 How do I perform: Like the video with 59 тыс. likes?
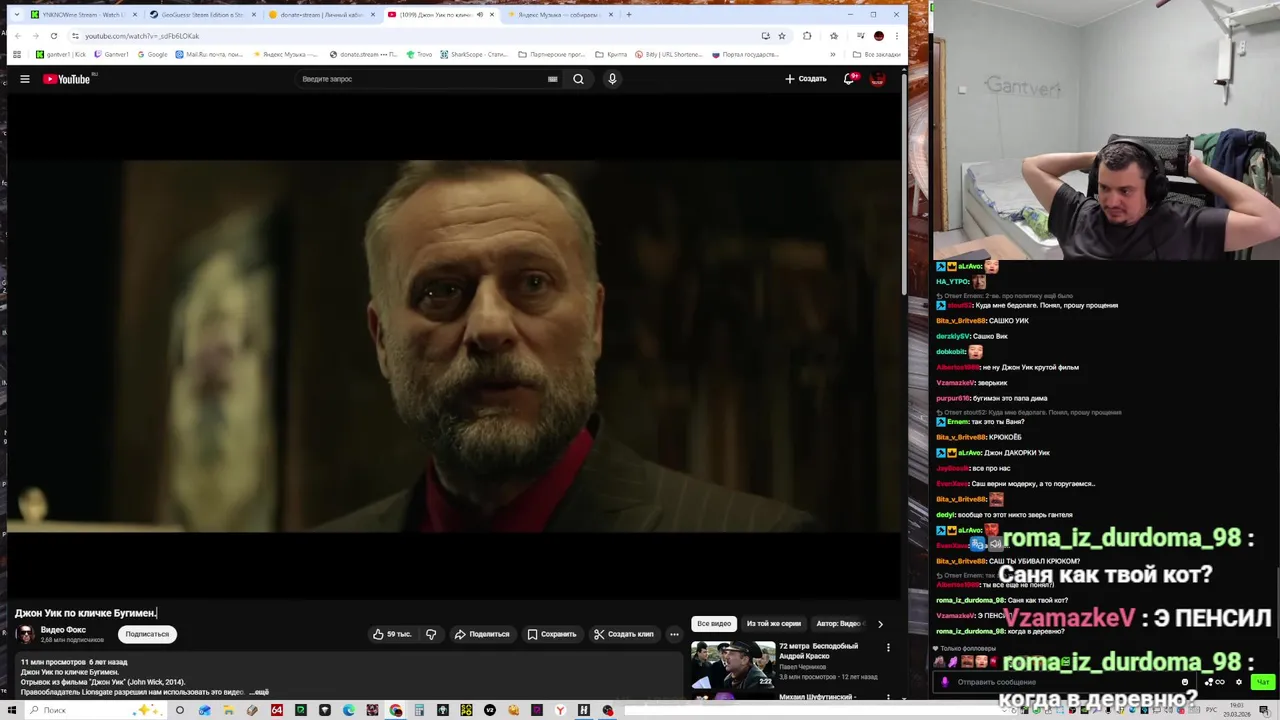click(392, 634)
